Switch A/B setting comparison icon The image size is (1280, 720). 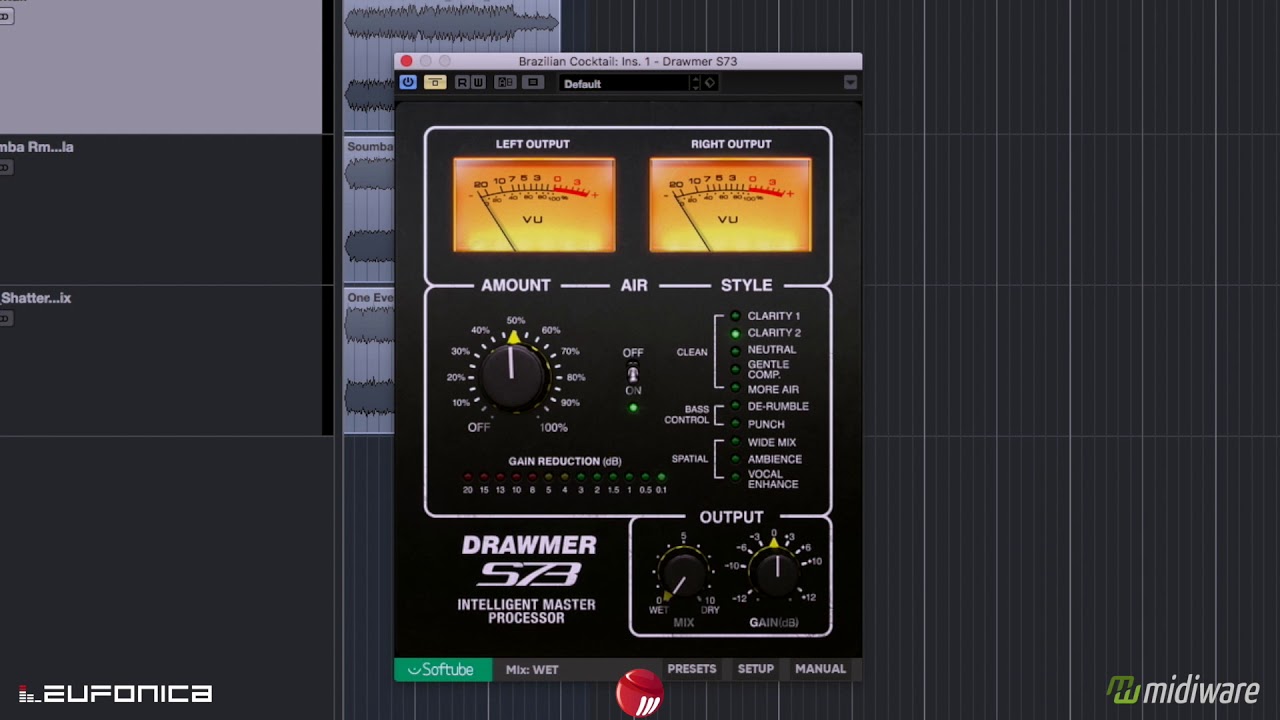[x=506, y=83]
